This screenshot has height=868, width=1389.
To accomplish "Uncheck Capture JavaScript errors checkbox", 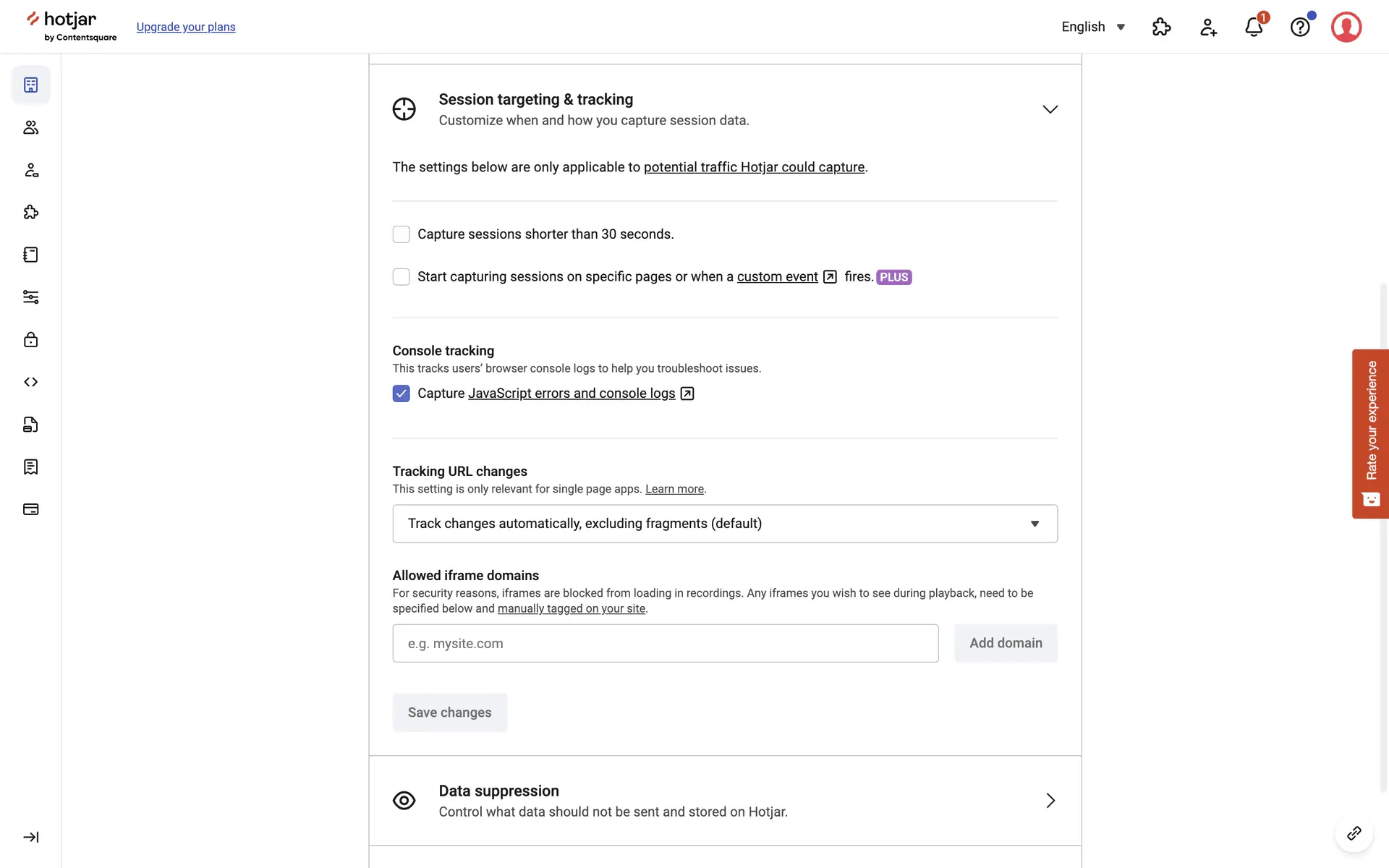I will 401,393.
